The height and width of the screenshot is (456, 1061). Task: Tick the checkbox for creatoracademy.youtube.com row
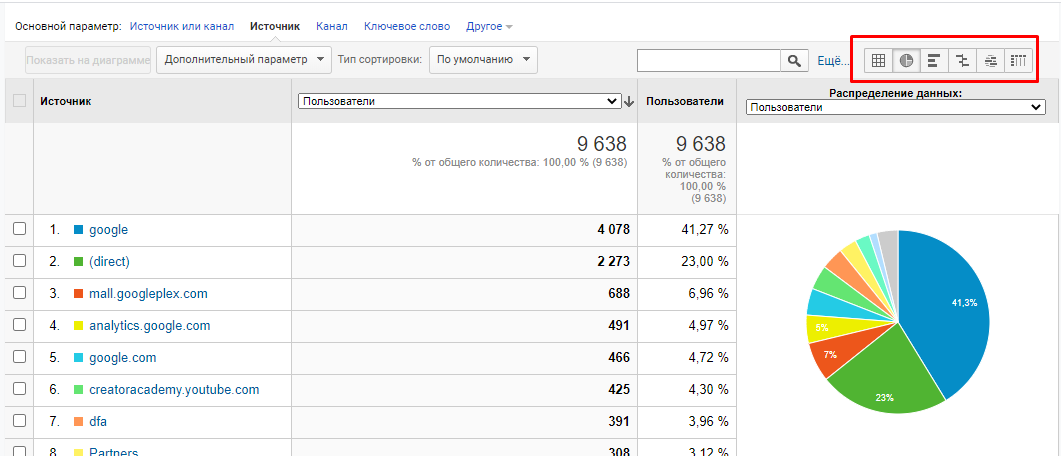tap(20, 389)
